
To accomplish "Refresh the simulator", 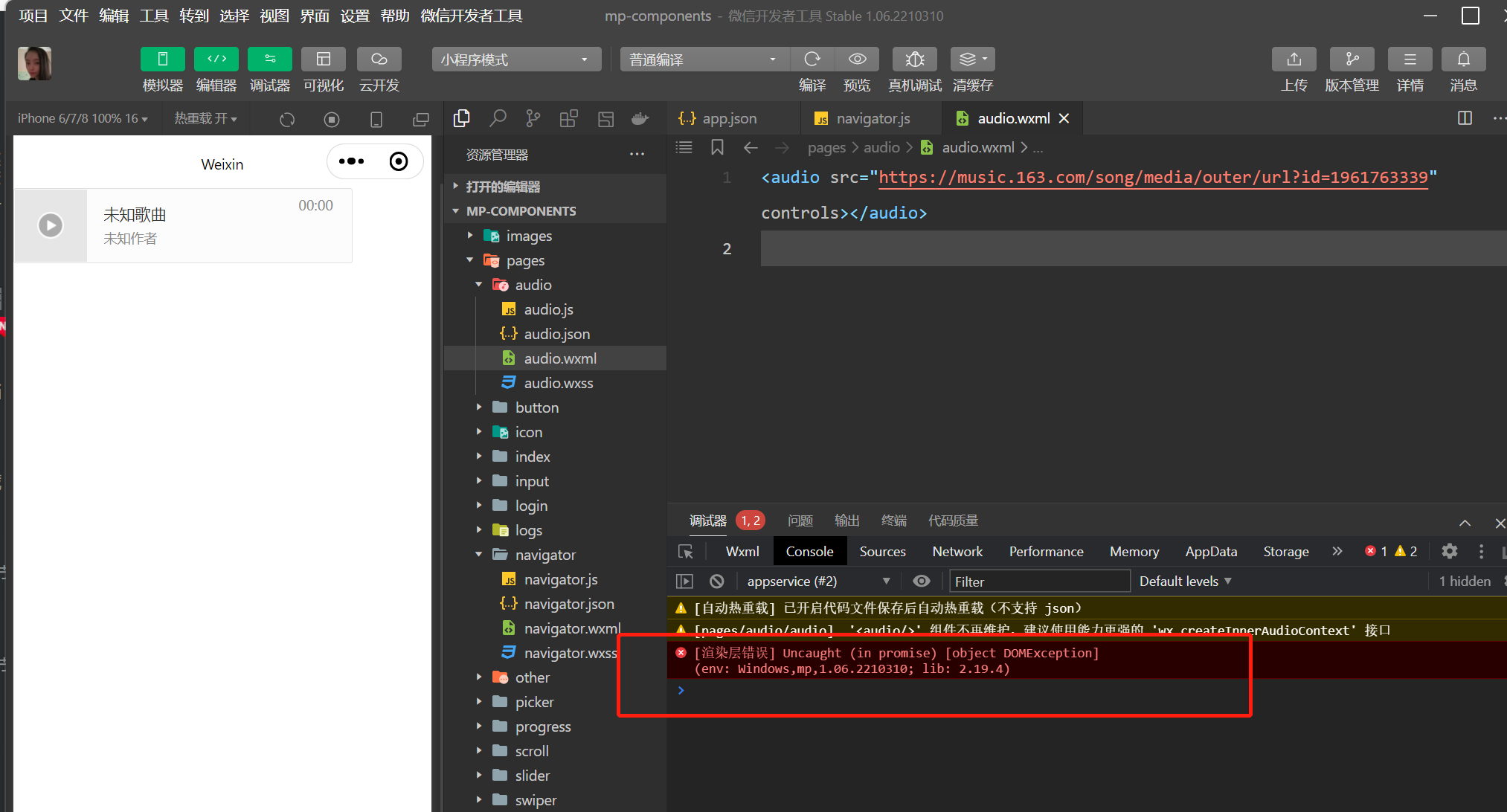I will coord(287,119).
